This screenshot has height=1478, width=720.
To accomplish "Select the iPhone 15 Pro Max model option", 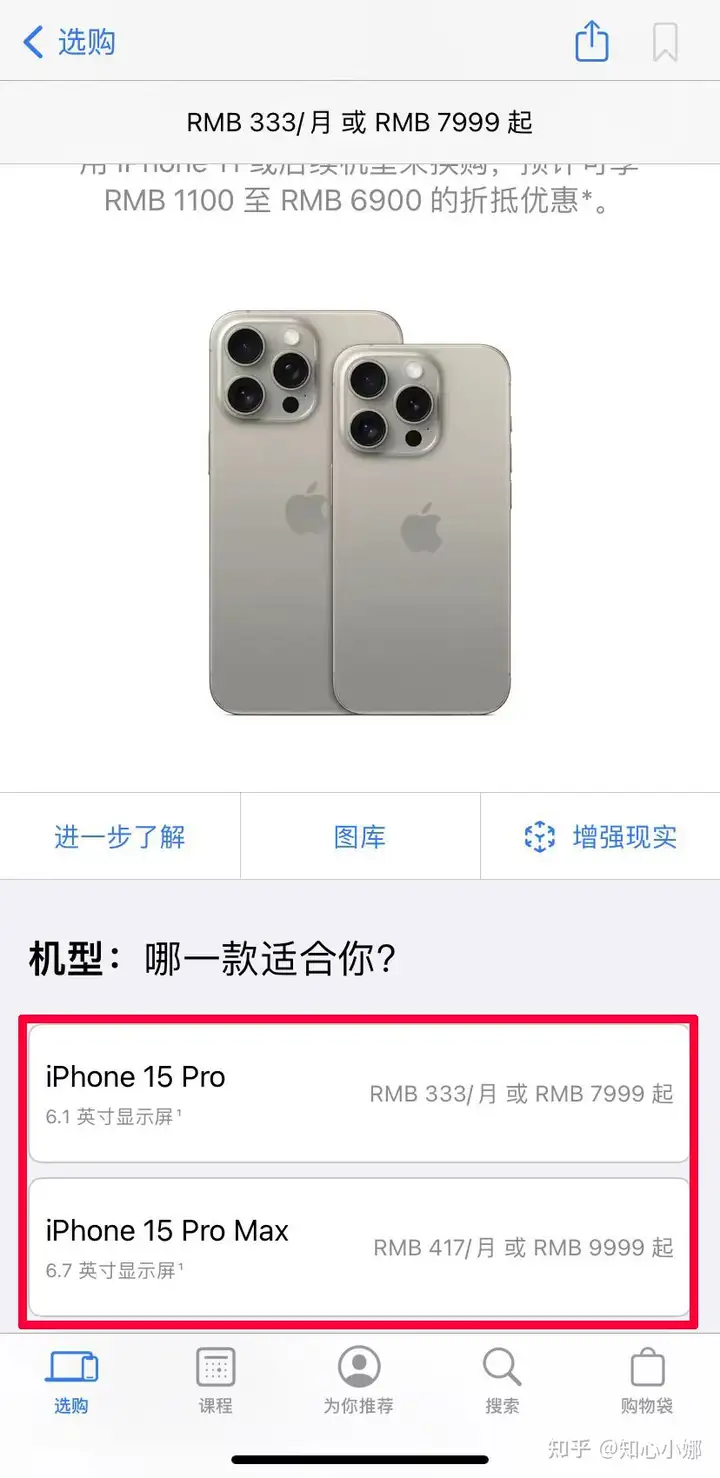I will coord(359,1247).
